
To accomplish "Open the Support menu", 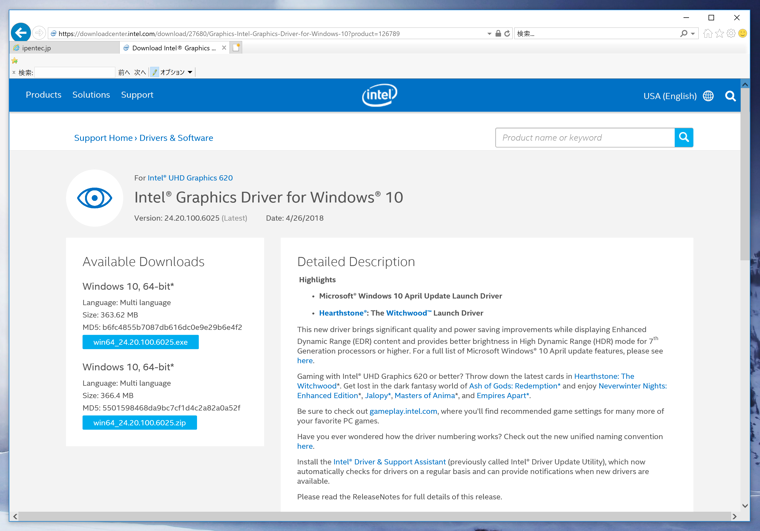I will 137,95.
